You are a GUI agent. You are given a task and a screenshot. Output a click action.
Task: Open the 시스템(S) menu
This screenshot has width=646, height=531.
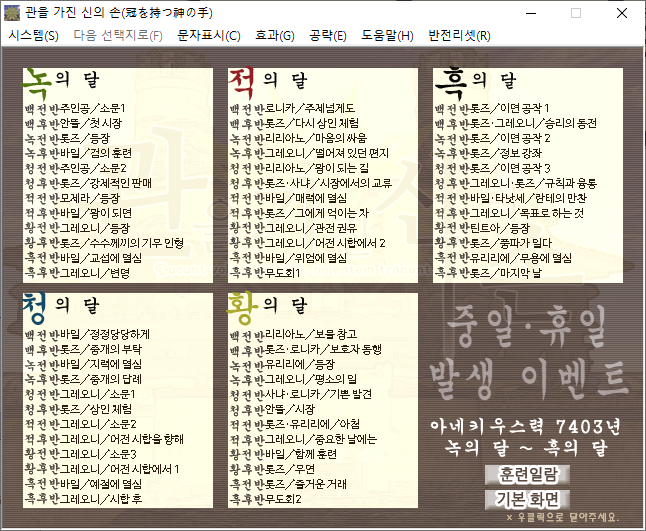33,35
